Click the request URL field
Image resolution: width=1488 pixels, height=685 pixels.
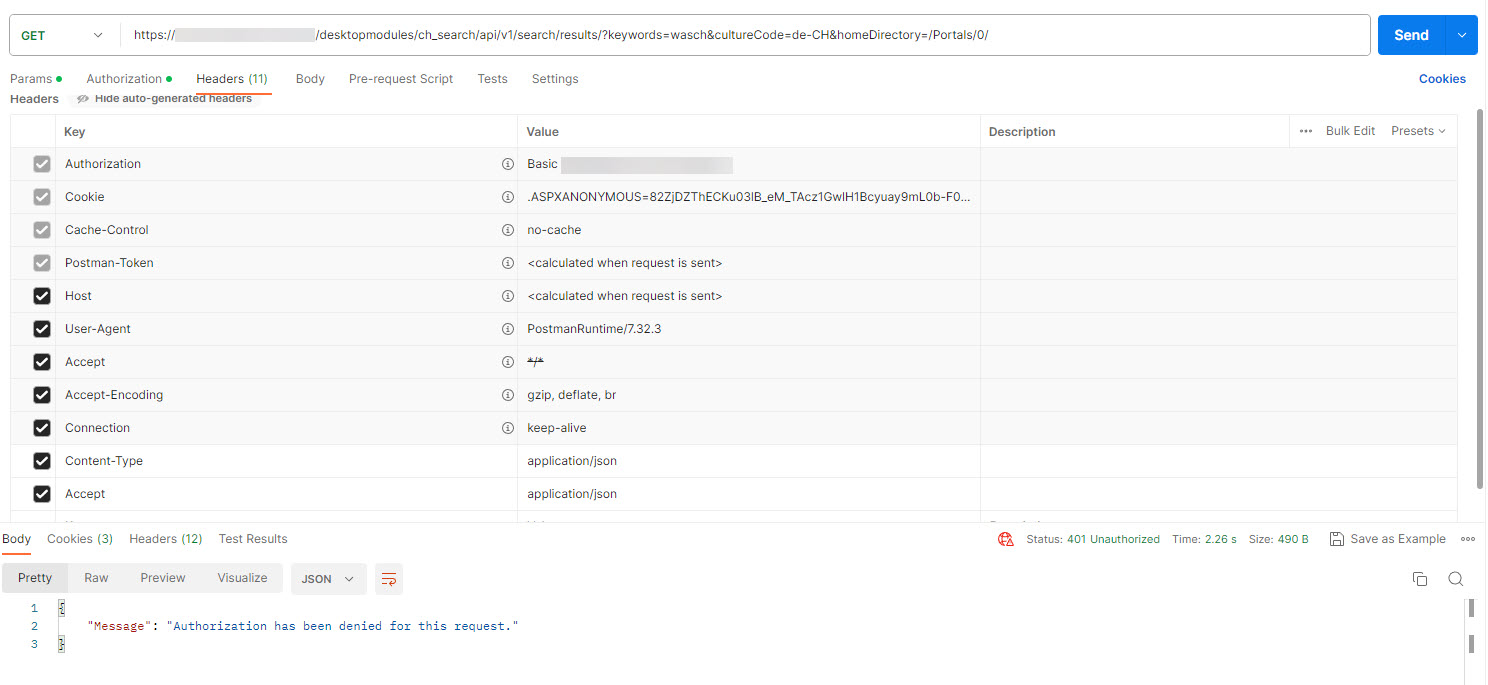pyautogui.click(x=745, y=35)
